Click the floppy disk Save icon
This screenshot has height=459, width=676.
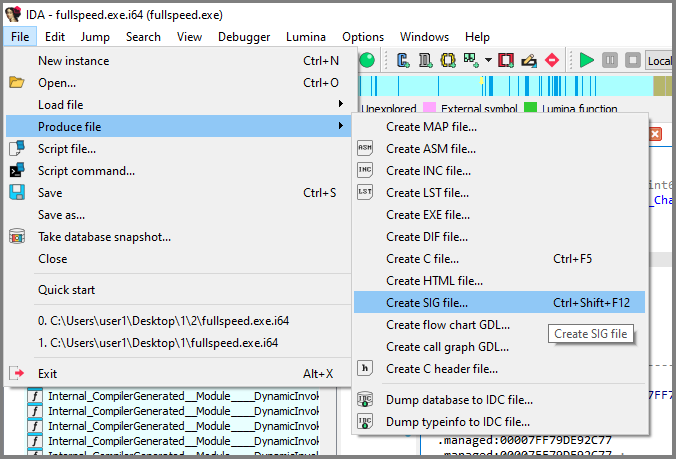(x=17, y=192)
